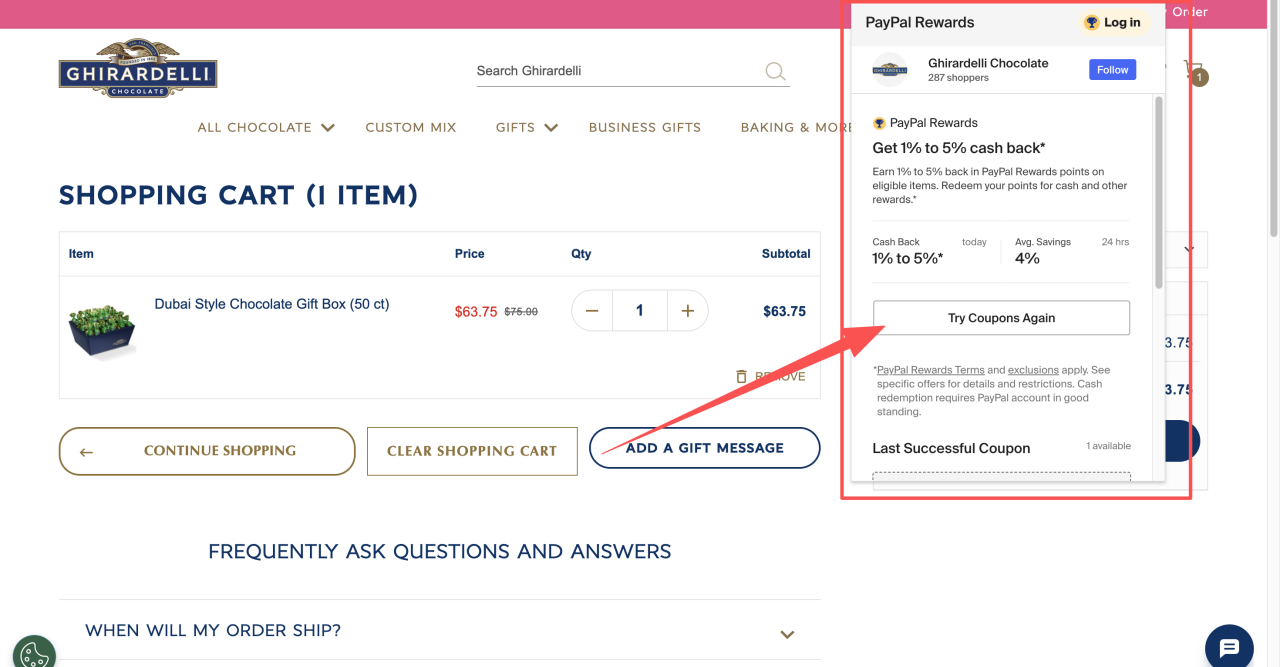
Task: Click the cookie icon at bottom left
Action: tap(34, 651)
